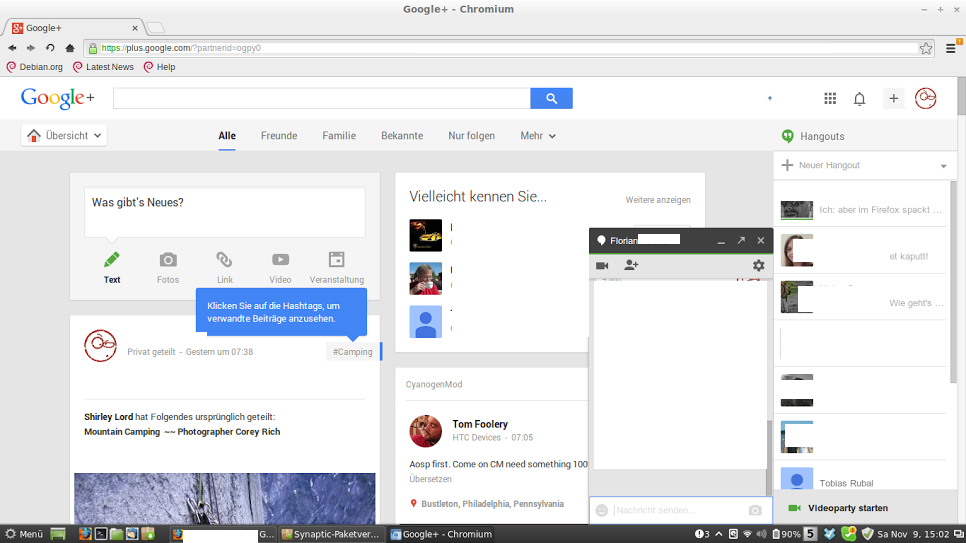Open the battery 90% indicator
The image size is (966, 543).
click(786, 534)
